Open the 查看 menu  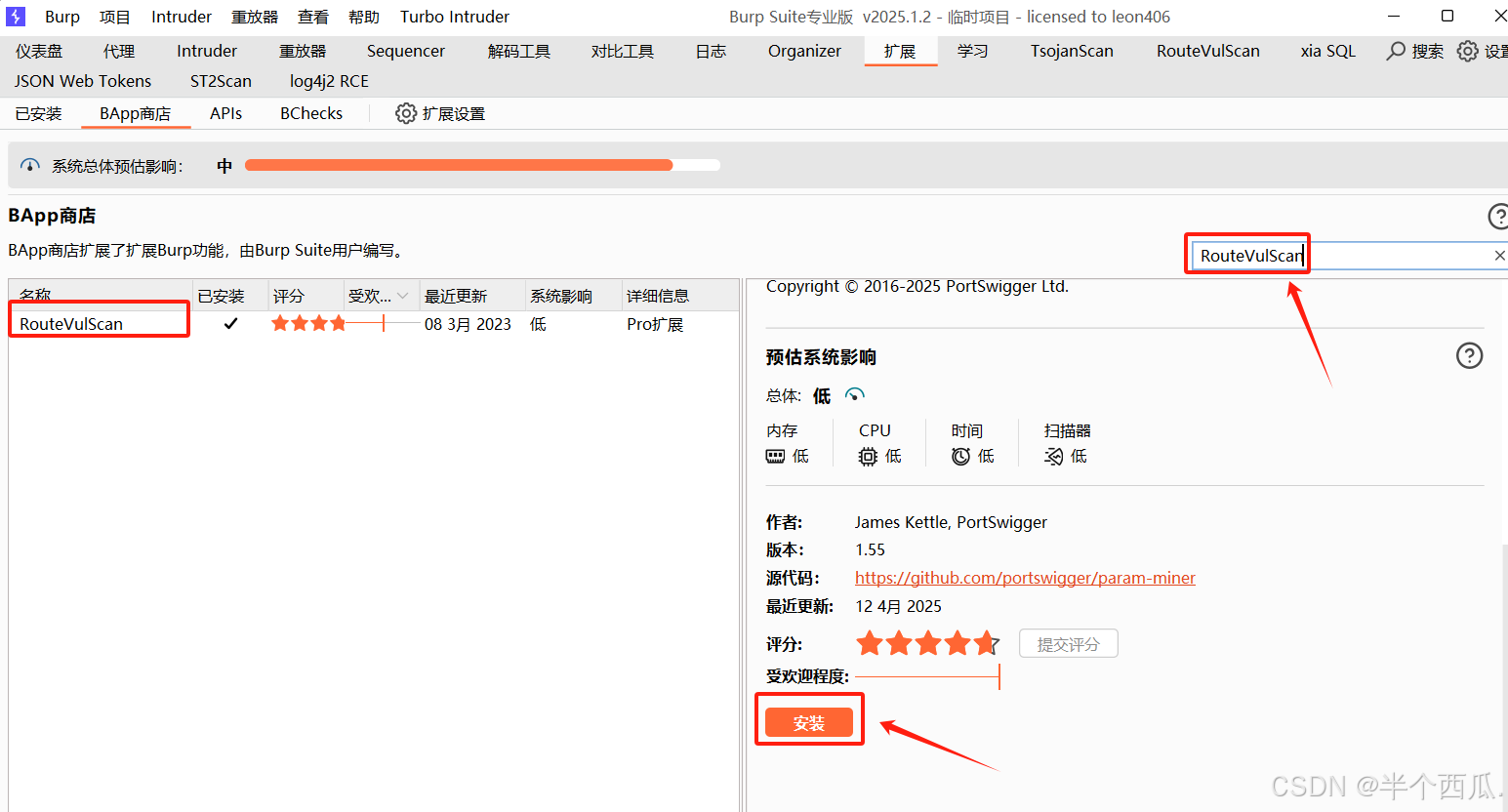click(313, 17)
